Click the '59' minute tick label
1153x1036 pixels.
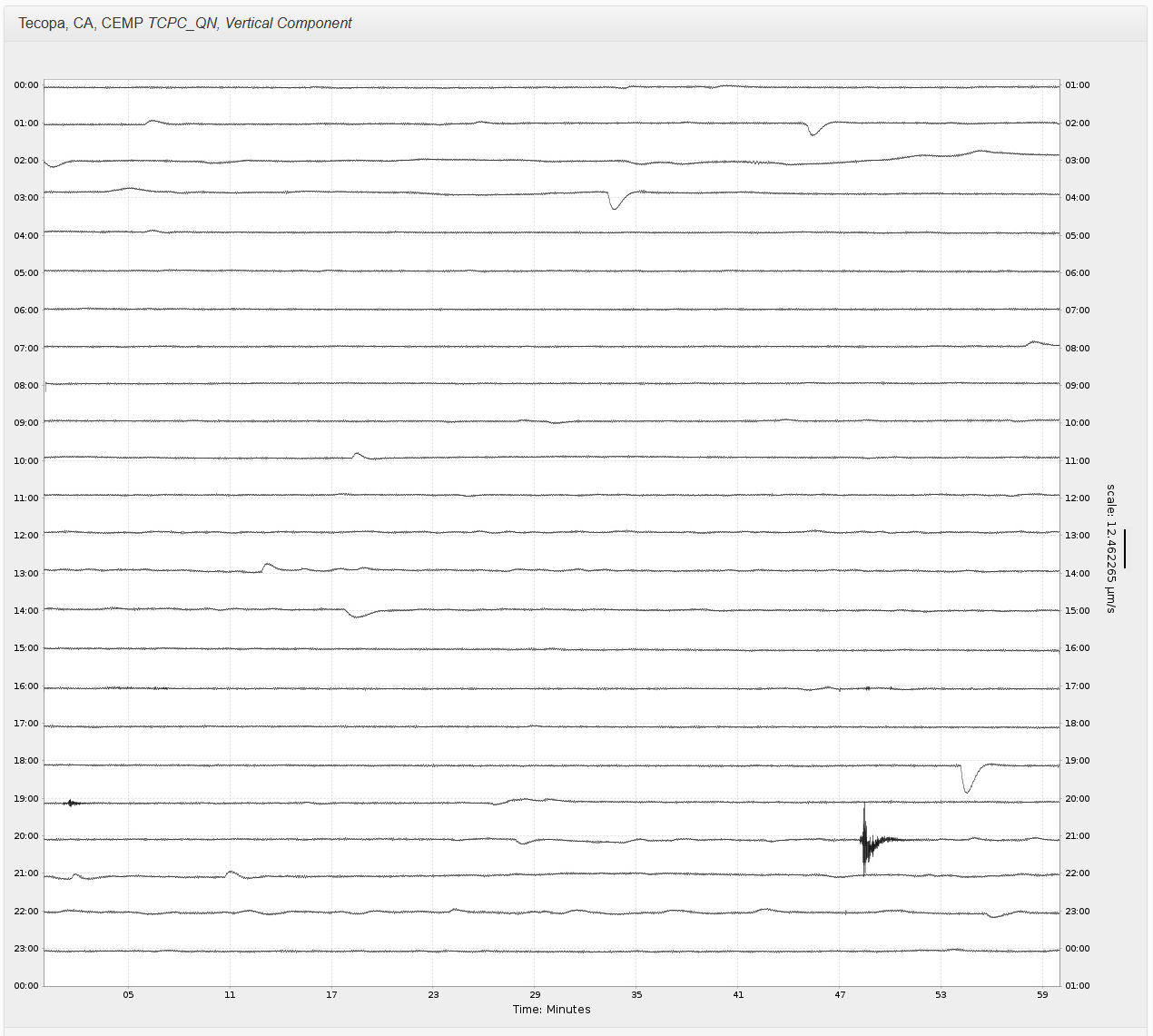pyautogui.click(x=1042, y=995)
